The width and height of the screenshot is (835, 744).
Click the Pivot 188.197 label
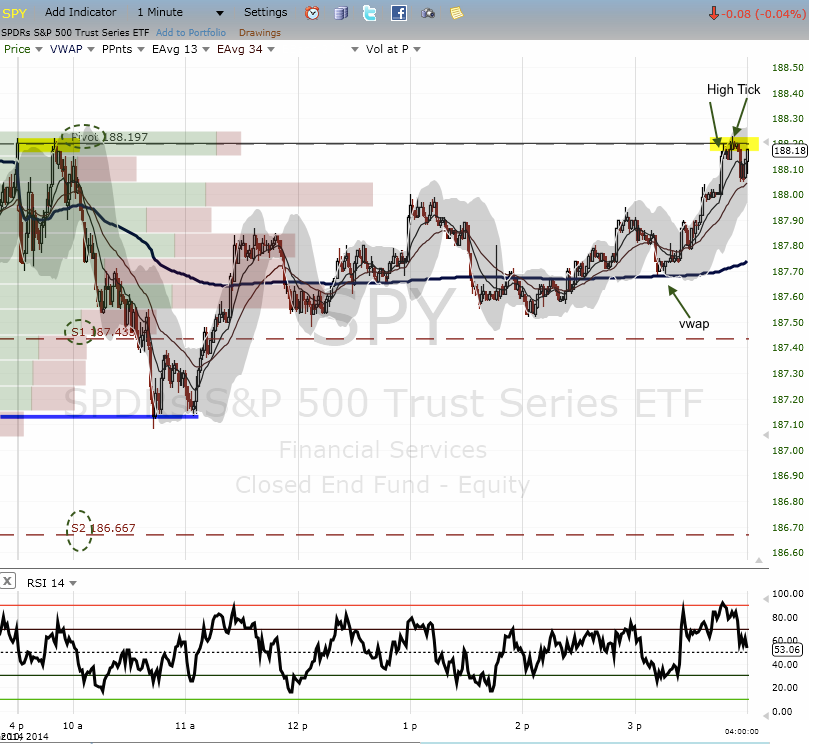point(109,137)
